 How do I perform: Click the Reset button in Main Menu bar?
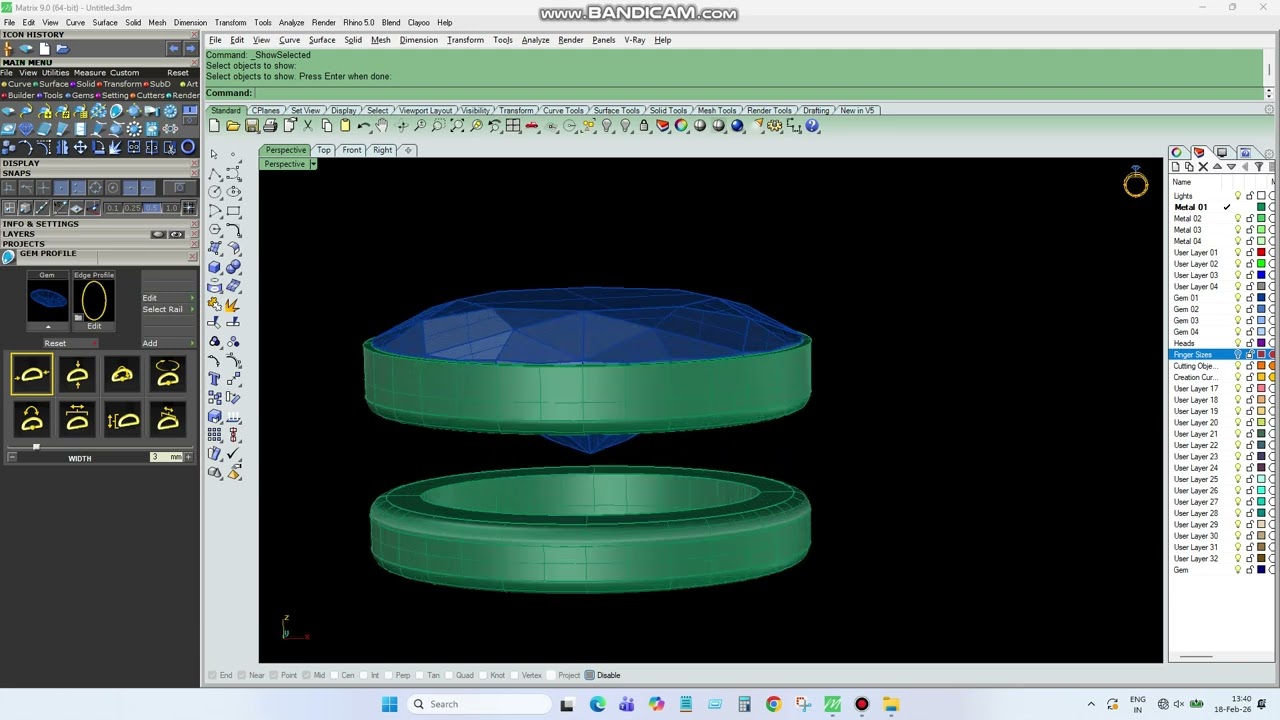[178, 72]
